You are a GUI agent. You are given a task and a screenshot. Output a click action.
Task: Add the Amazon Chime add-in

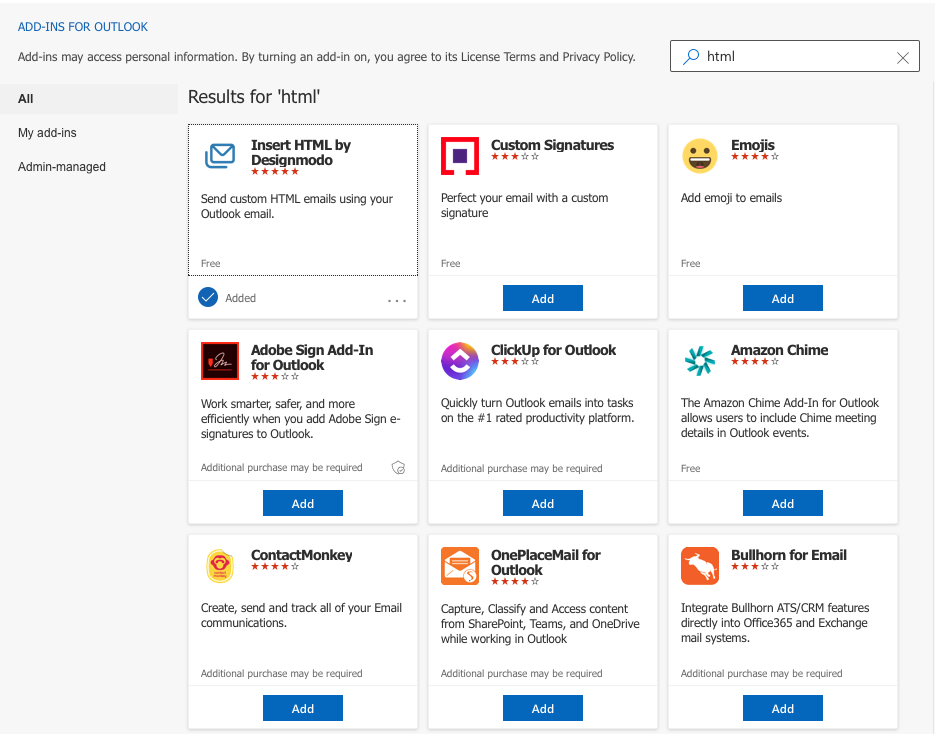782,503
